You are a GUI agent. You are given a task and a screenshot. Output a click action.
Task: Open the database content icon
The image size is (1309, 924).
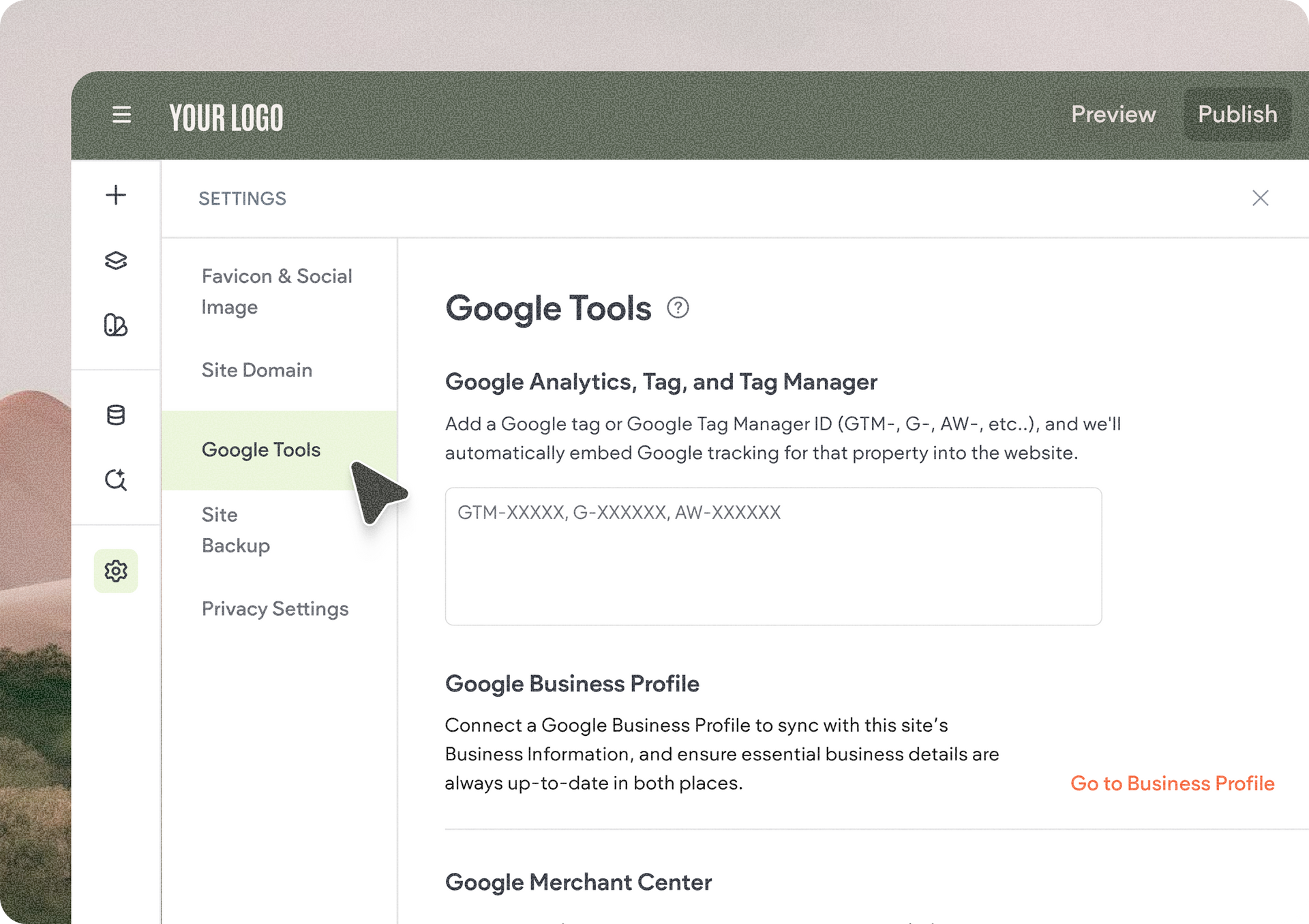(x=116, y=415)
